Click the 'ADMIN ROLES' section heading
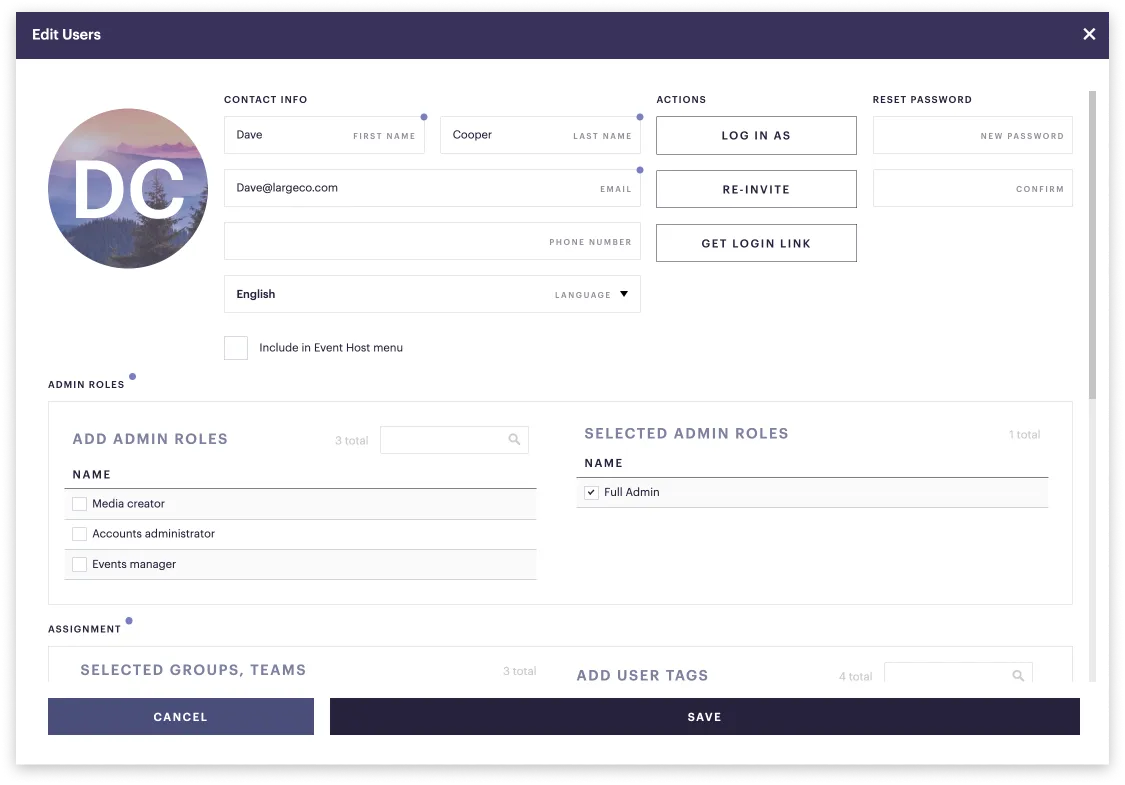Viewport: 1125px width, 785px height. click(86, 385)
